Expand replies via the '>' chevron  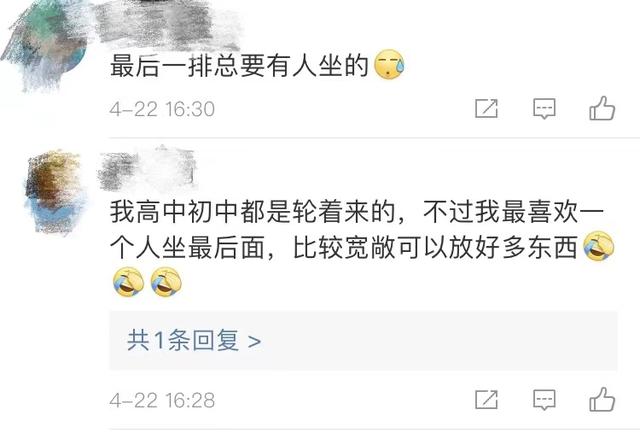pyautogui.click(x=254, y=341)
